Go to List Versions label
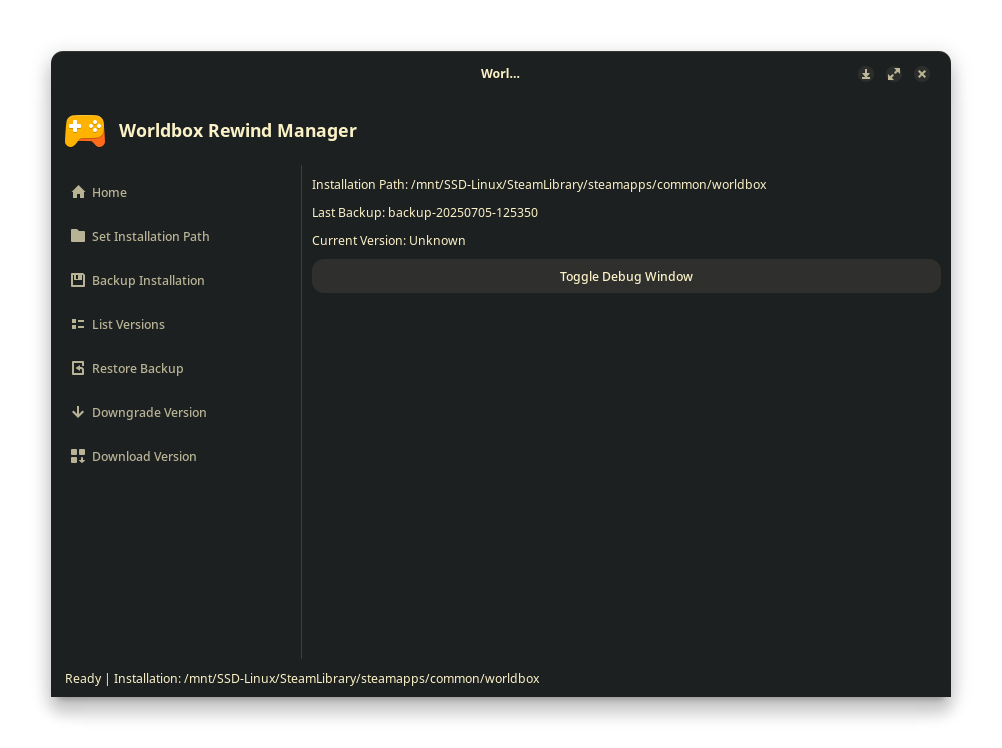The image size is (1002, 748). 128,324
